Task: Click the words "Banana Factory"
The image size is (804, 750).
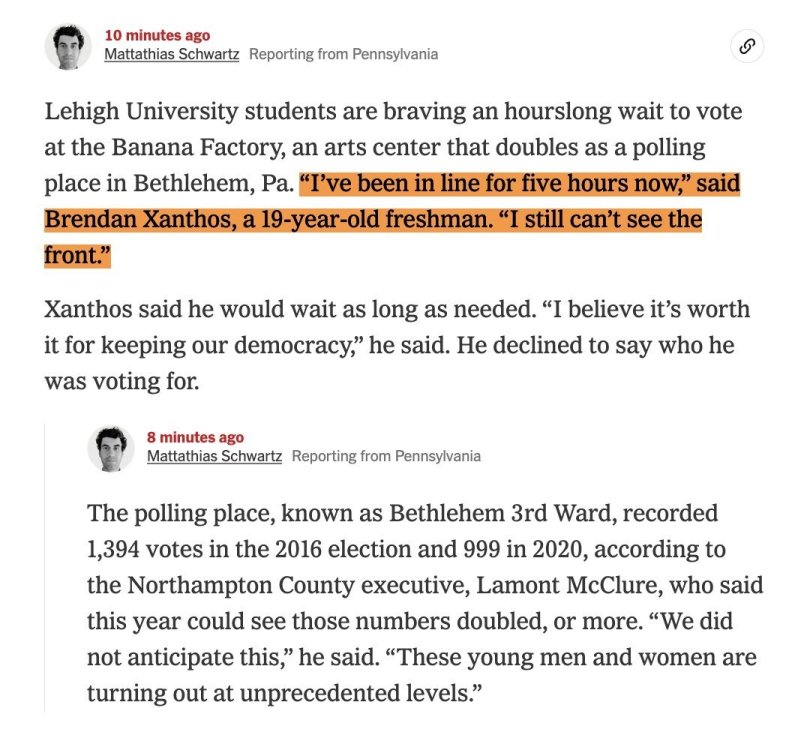Action: (x=199, y=148)
